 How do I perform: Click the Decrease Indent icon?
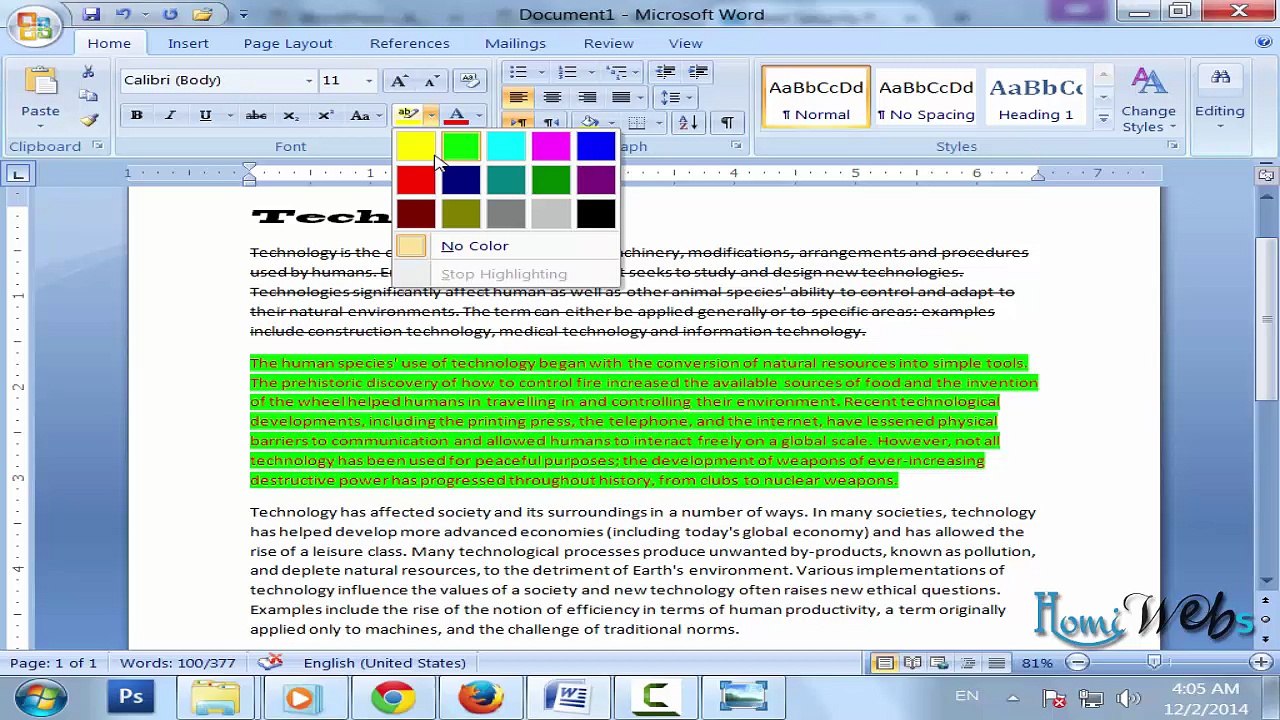(665, 72)
